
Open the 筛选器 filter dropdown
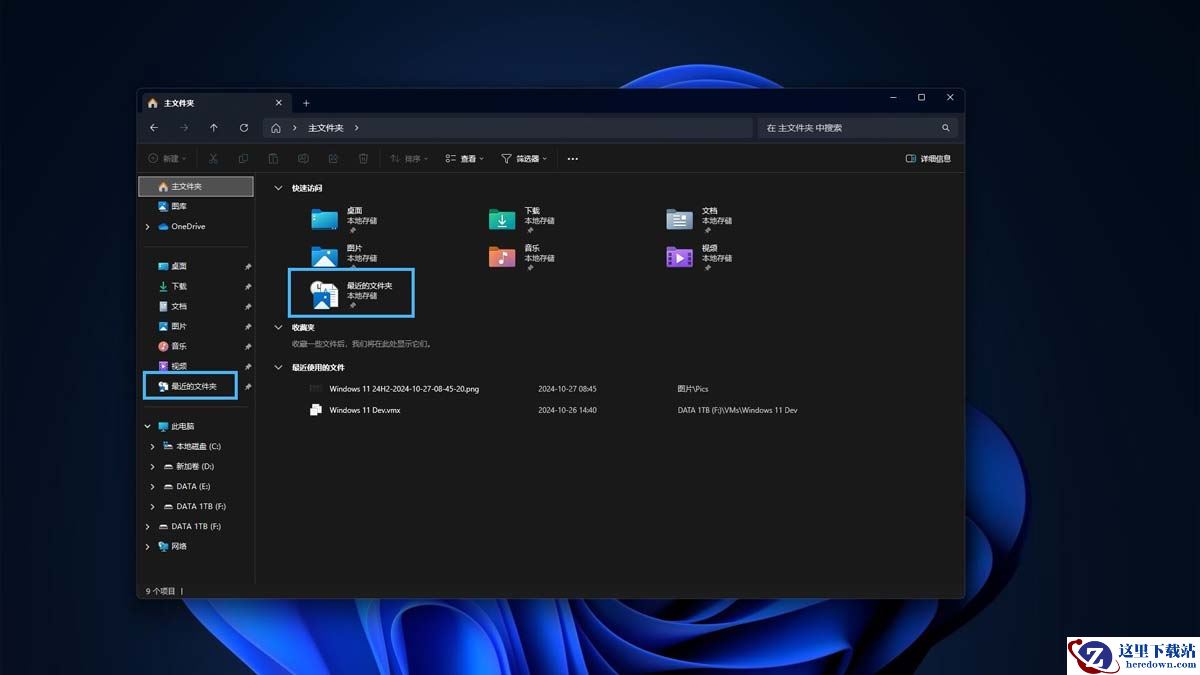point(524,158)
